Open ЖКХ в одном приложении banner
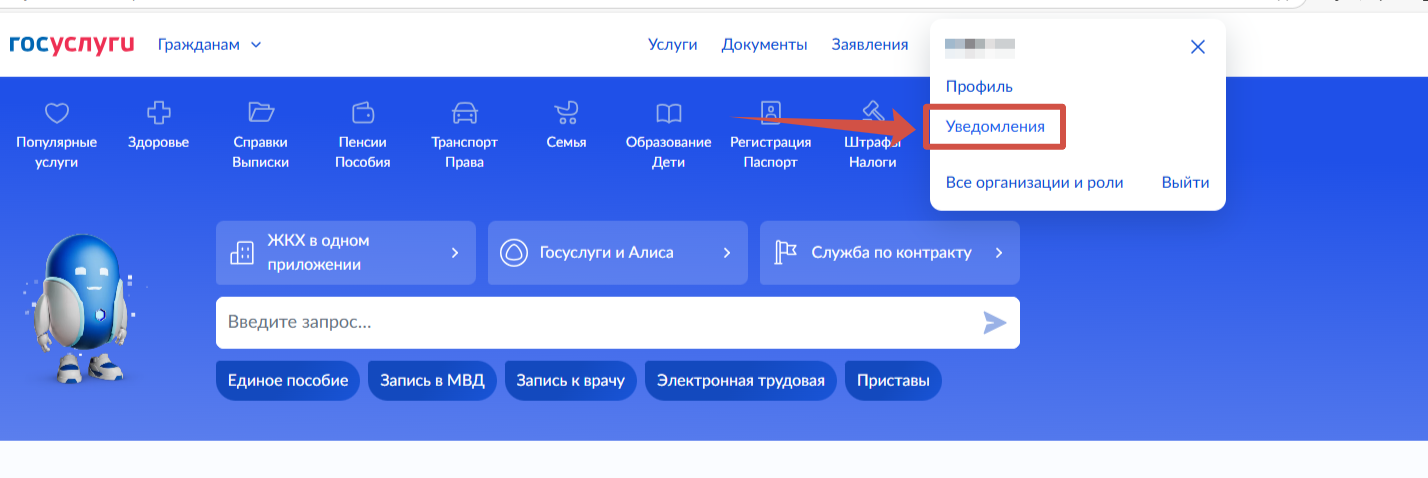1428x478 pixels. [x=344, y=253]
